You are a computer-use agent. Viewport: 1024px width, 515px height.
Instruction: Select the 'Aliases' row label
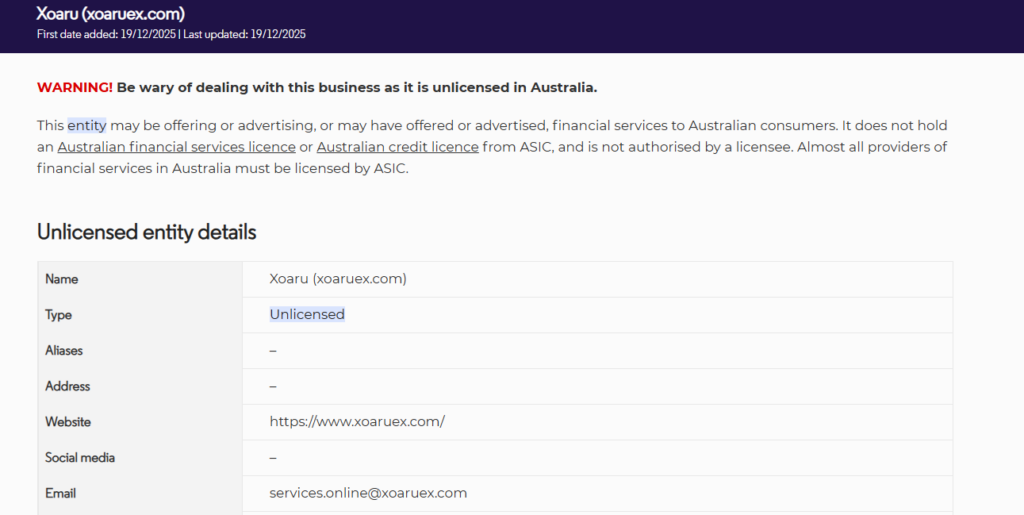pos(64,351)
